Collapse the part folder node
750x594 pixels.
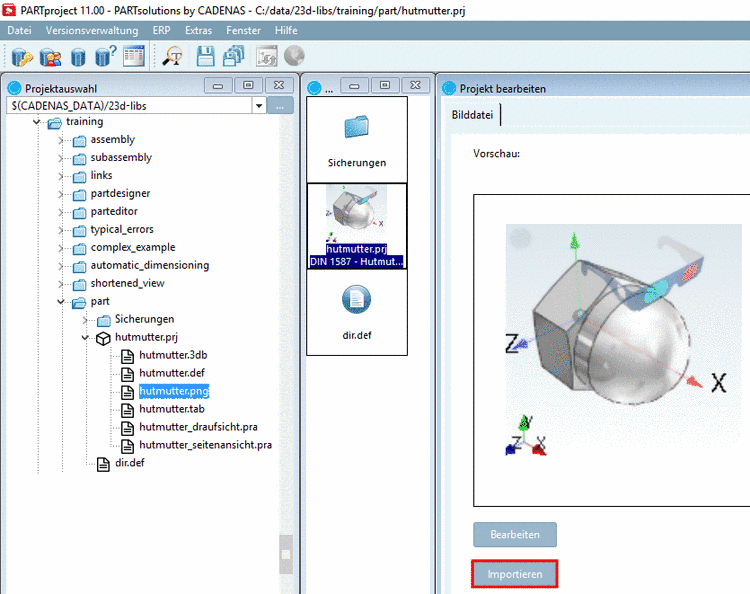(x=61, y=302)
